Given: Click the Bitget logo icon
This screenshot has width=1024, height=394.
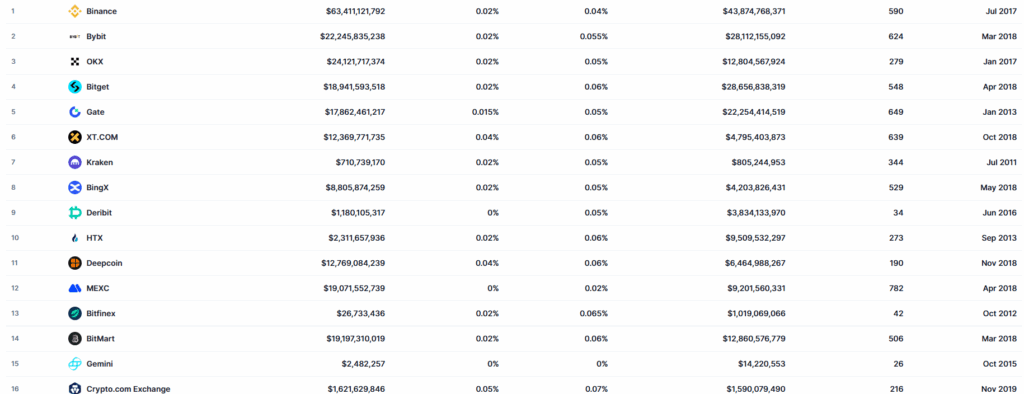Looking at the screenshot, I should coord(74,87).
